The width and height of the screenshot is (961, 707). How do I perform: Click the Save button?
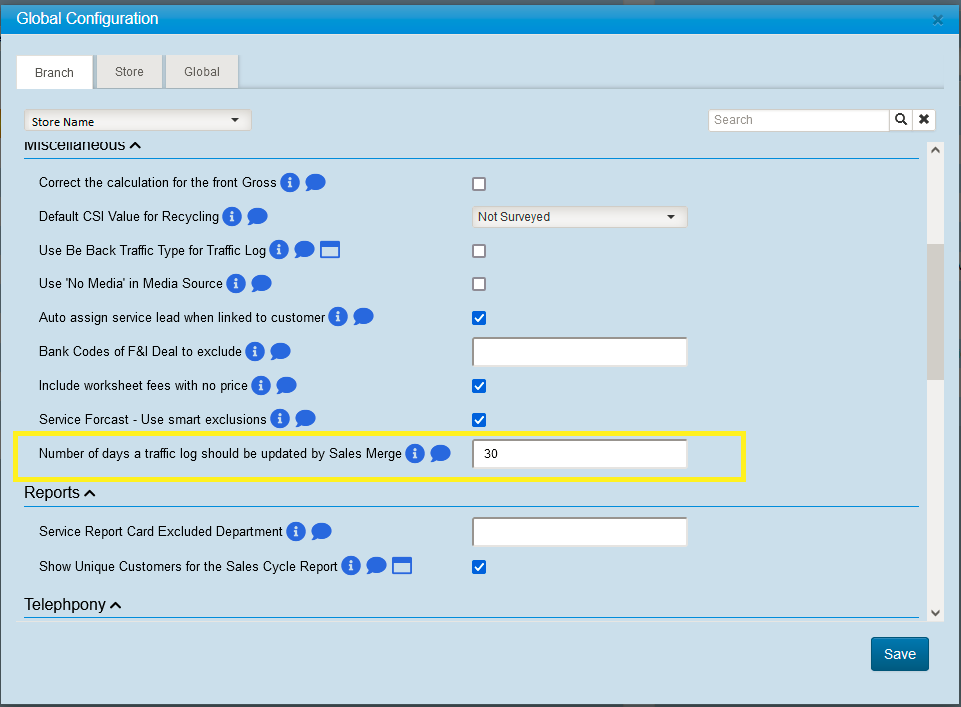point(899,654)
